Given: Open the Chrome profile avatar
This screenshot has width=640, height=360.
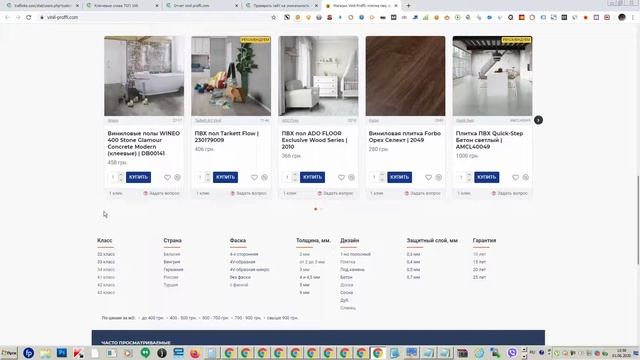Looking at the screenshot, I should click(622, 17).
